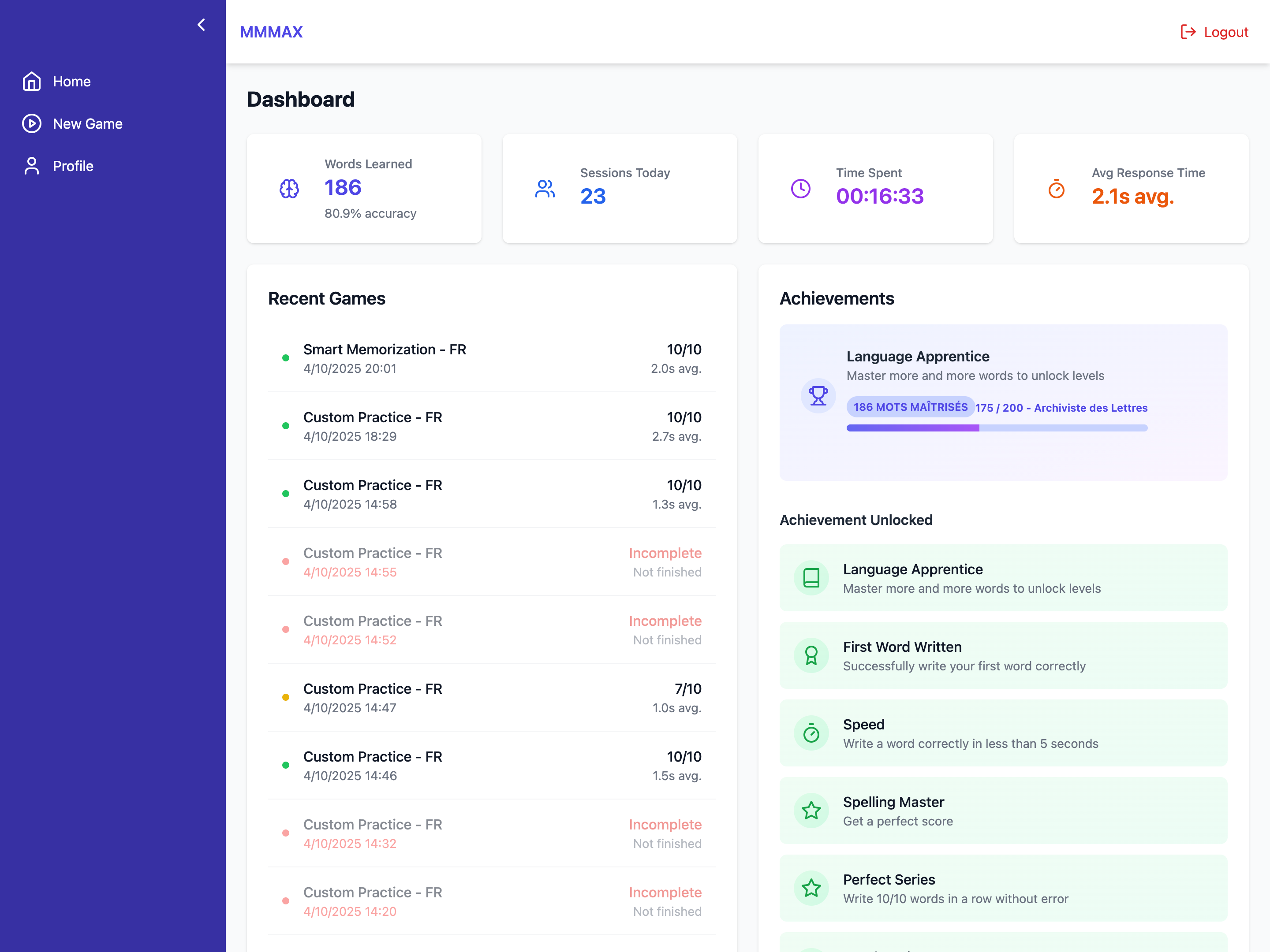Open the New Game menu item
The image size is (1270, 952).
pyautogui.click(x=87, y=124)
